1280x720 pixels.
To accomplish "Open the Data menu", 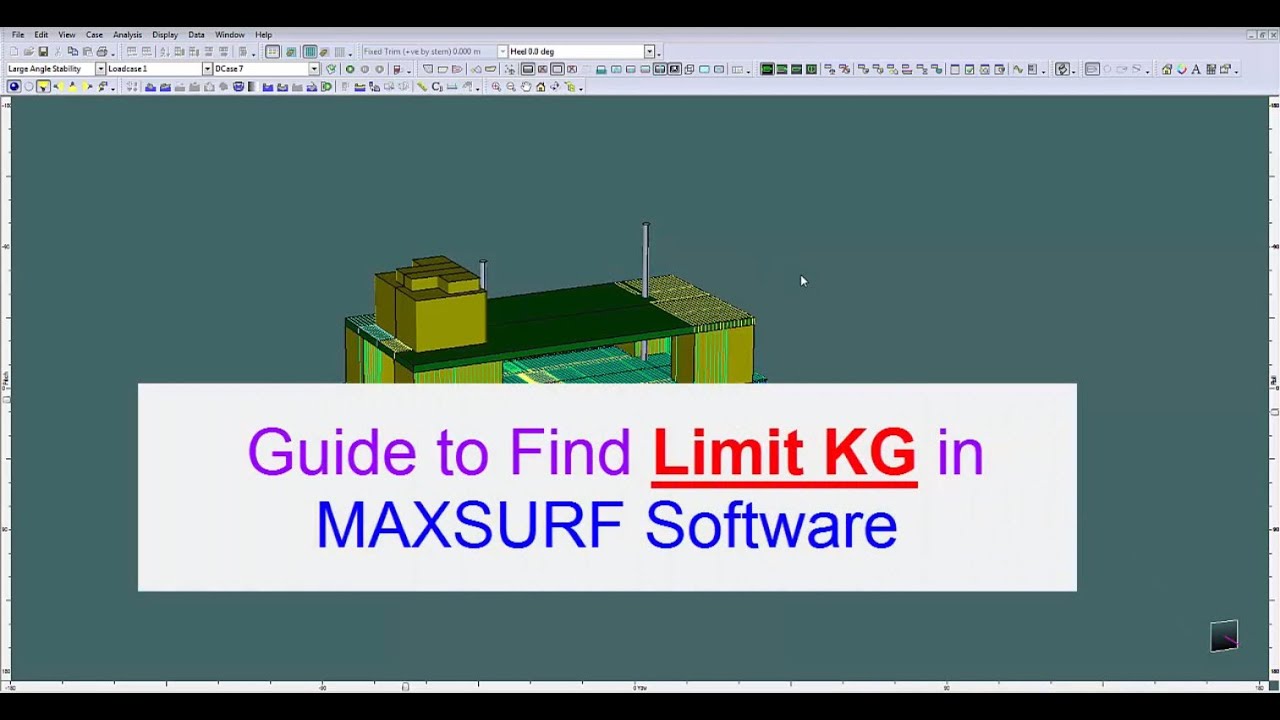I will [x=196, y=35].
